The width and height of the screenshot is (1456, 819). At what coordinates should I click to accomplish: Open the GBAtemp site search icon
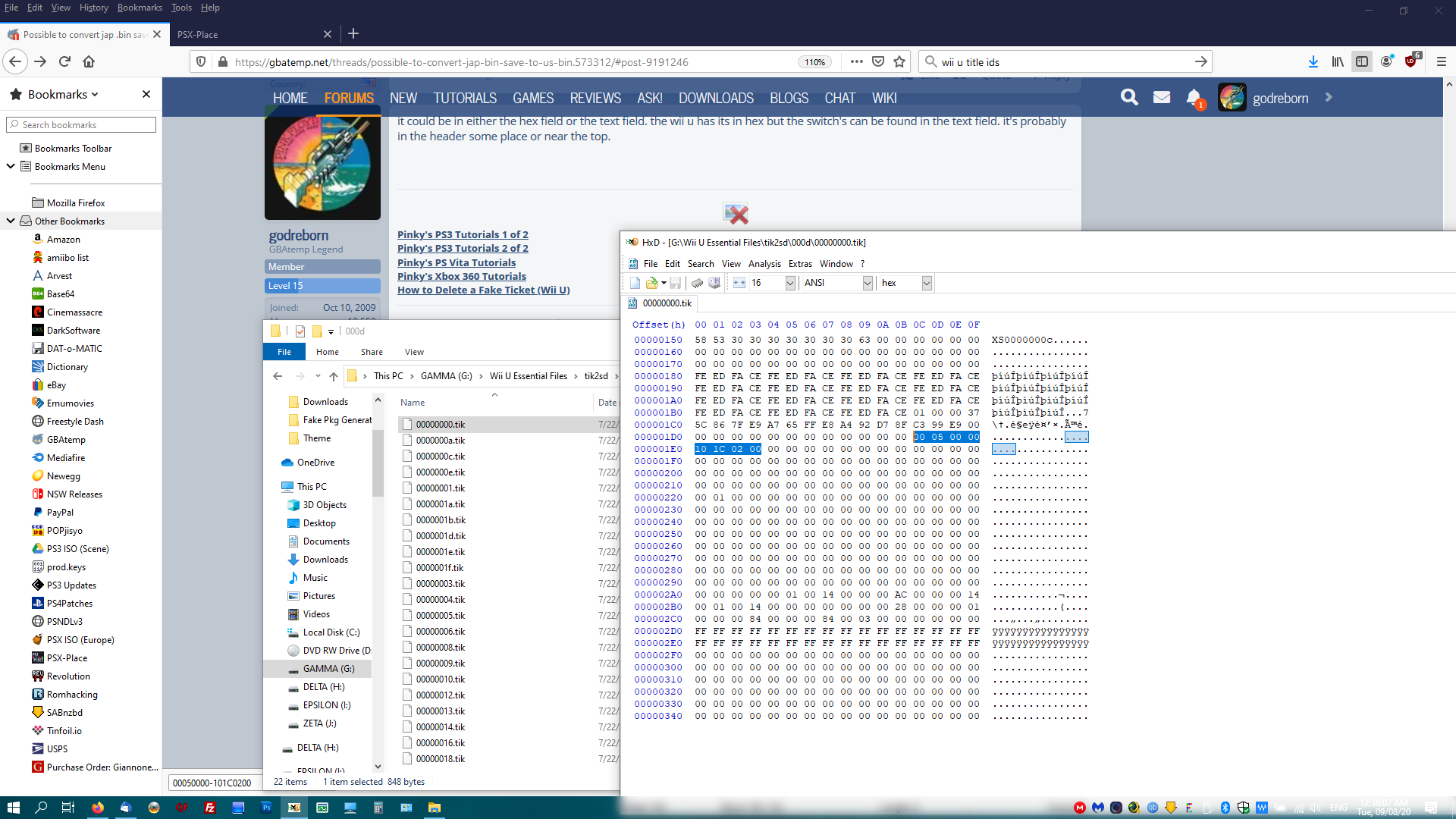click(x=1129, y=97)
